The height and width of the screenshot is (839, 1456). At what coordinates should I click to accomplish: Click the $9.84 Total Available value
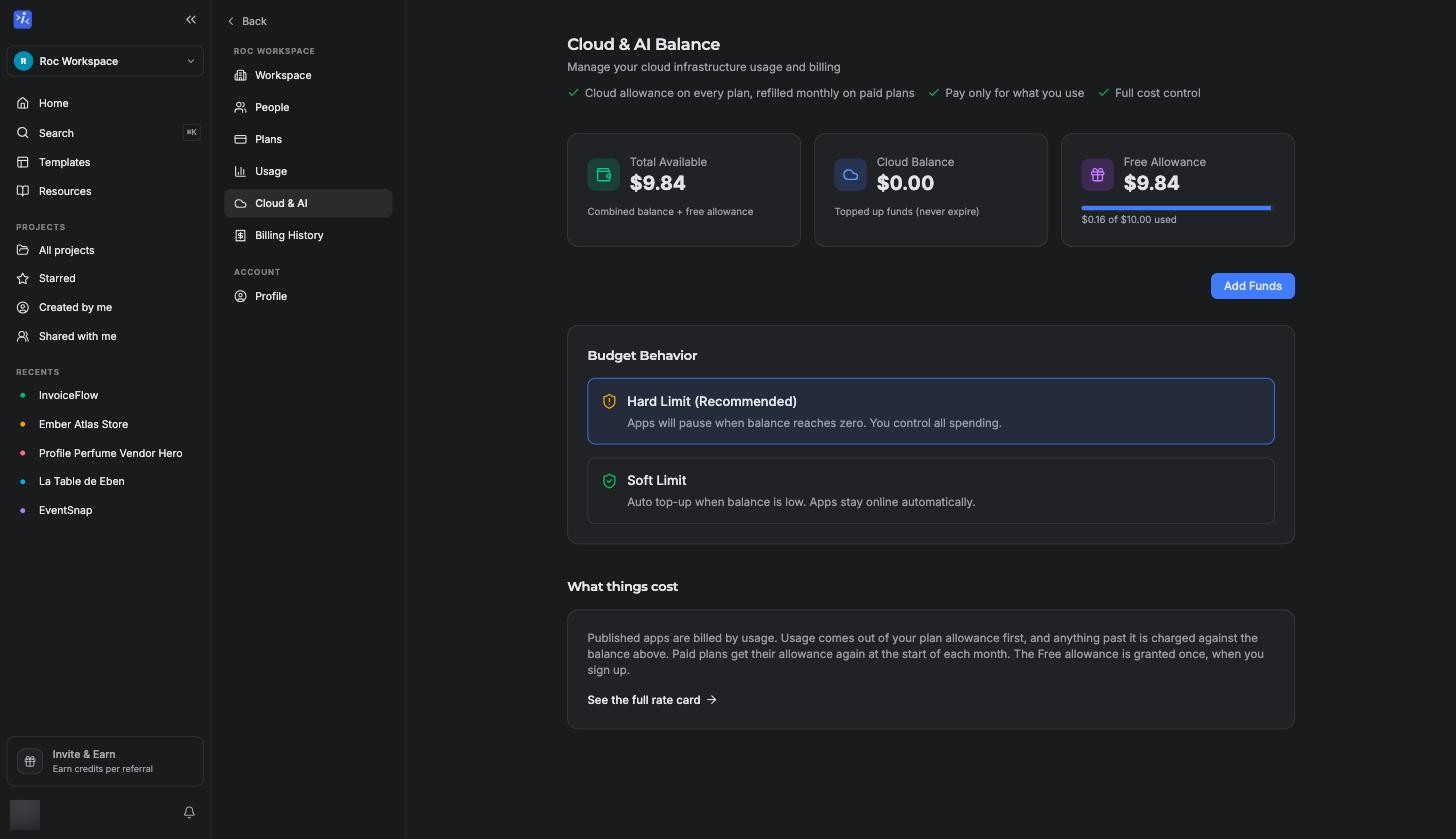tap(657, 183)
